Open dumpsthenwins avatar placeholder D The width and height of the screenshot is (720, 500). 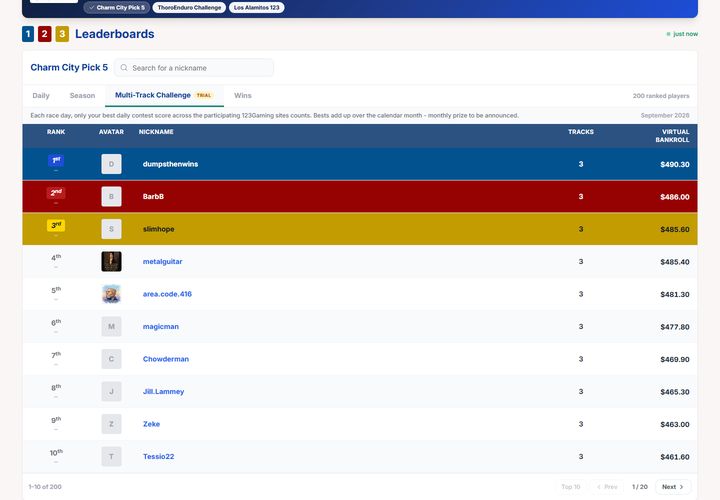tap(112, 164)
